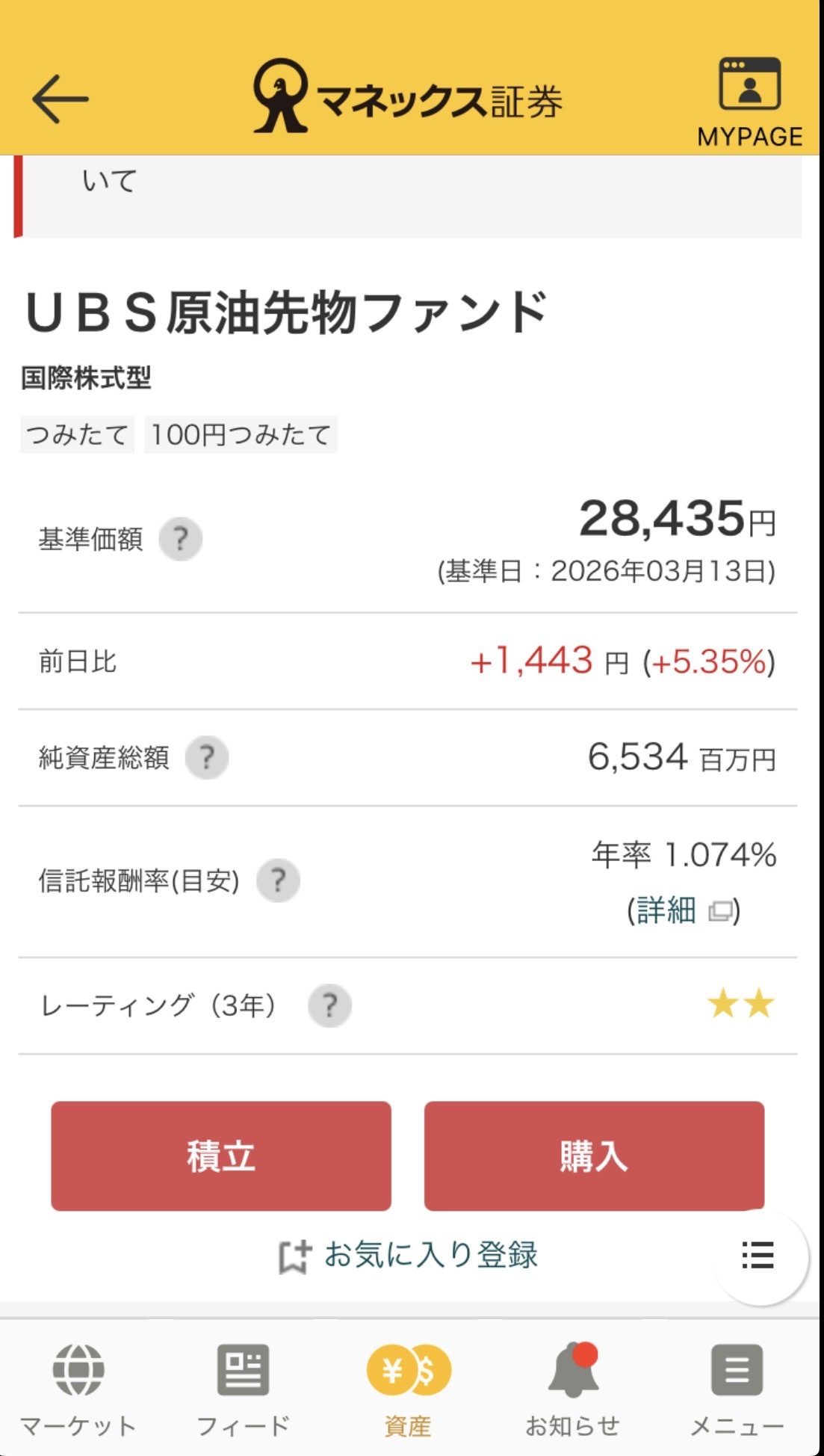This screenshot has height=1456, width=824.
Task: Add fund via お気に入り登録
Action: click(408, 1256)
